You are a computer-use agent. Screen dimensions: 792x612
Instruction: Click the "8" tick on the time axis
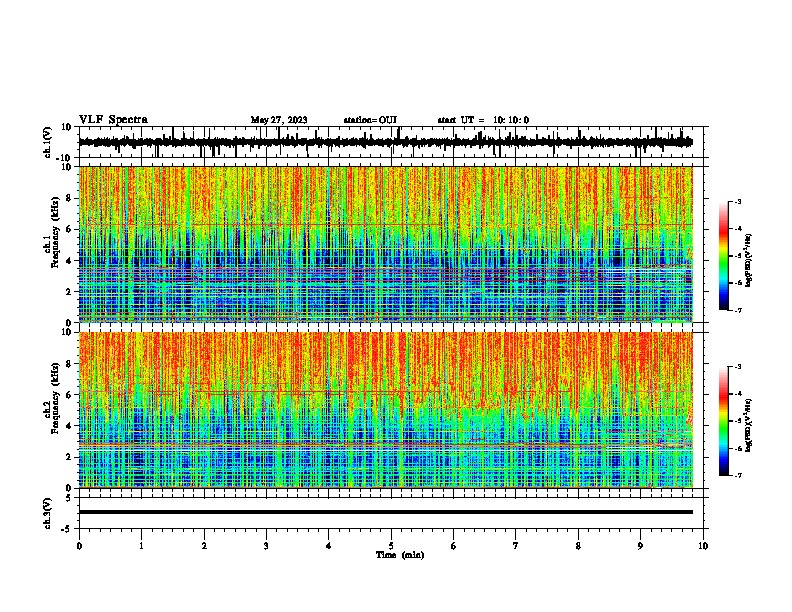(578, 546)
